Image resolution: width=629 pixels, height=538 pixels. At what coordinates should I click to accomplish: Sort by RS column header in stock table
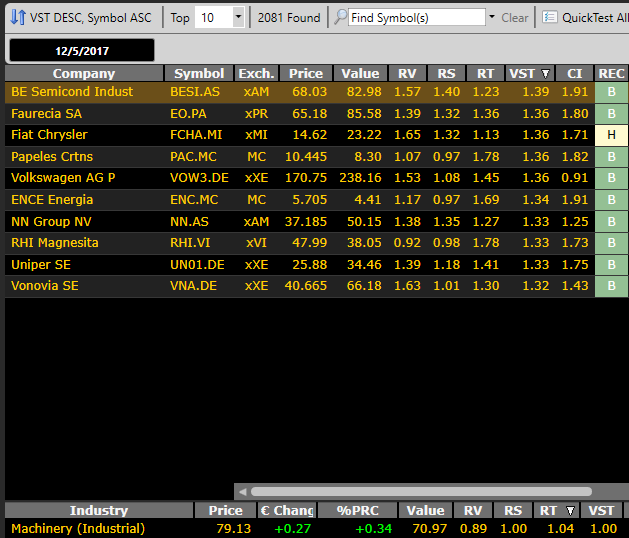[x=446, y=73]
